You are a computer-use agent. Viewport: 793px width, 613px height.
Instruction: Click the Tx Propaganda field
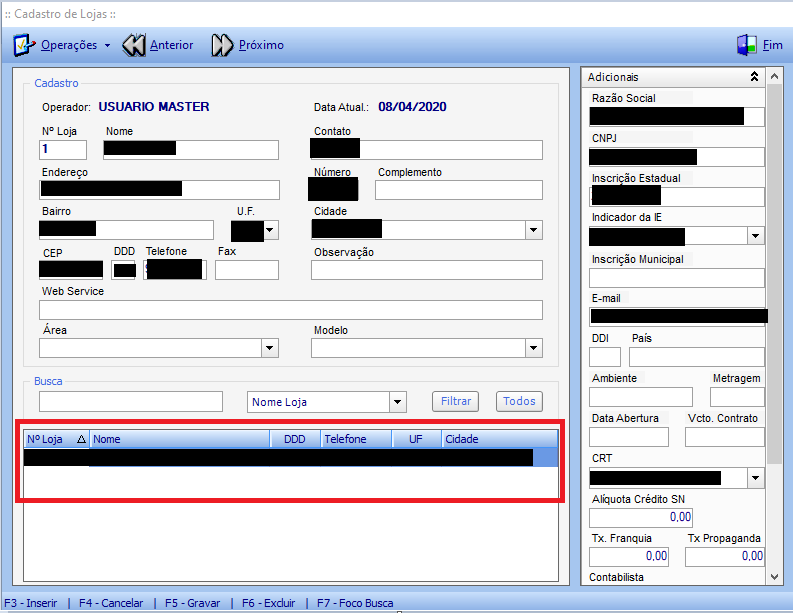click(x=725, y=556)
